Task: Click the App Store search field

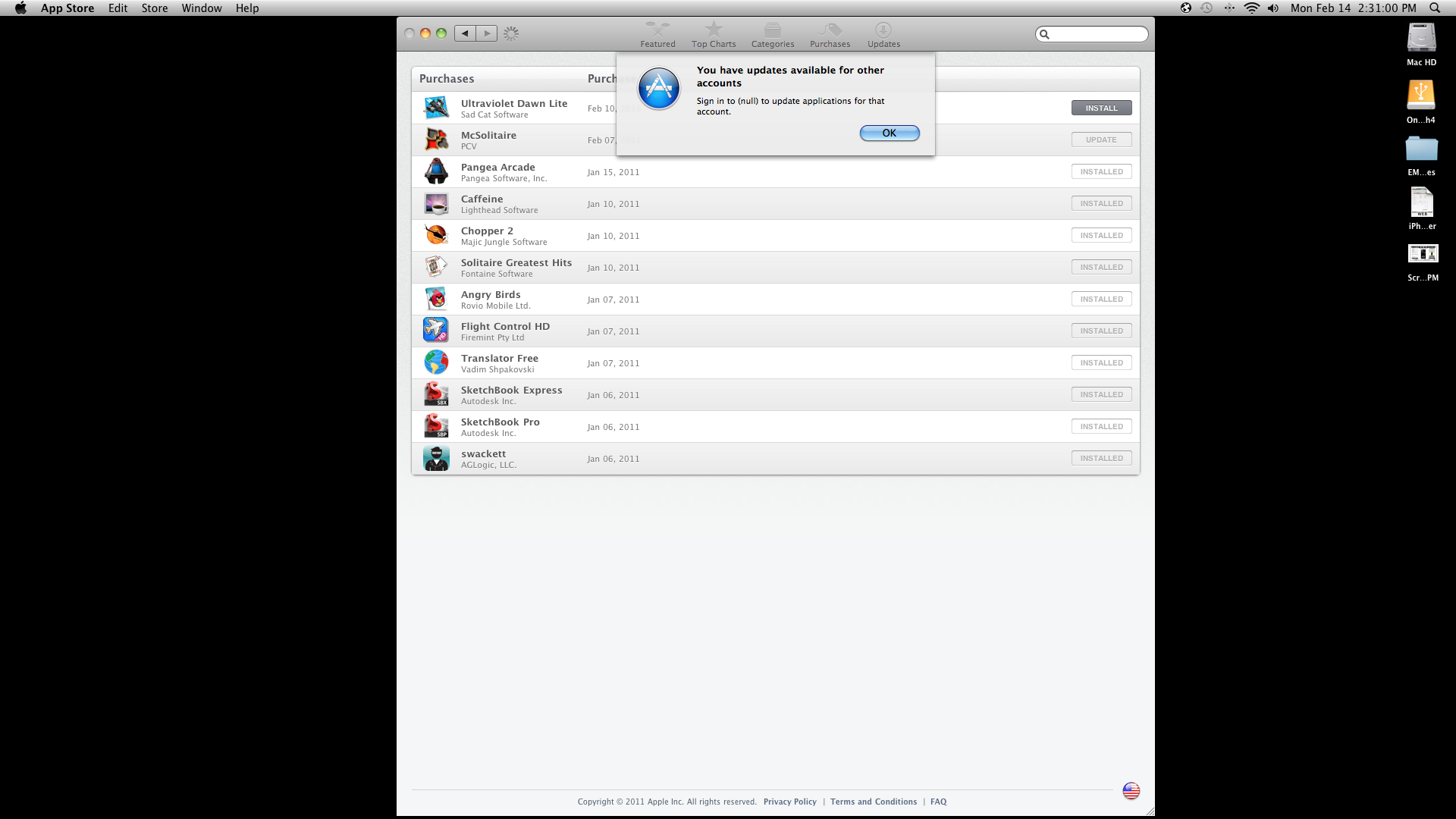Action: pos(1092,34)
